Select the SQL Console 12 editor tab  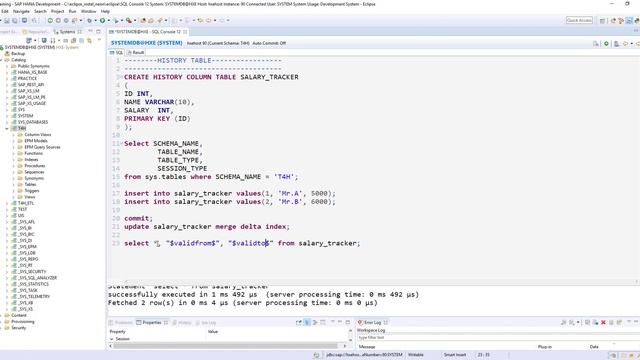[x=148, y=31]
